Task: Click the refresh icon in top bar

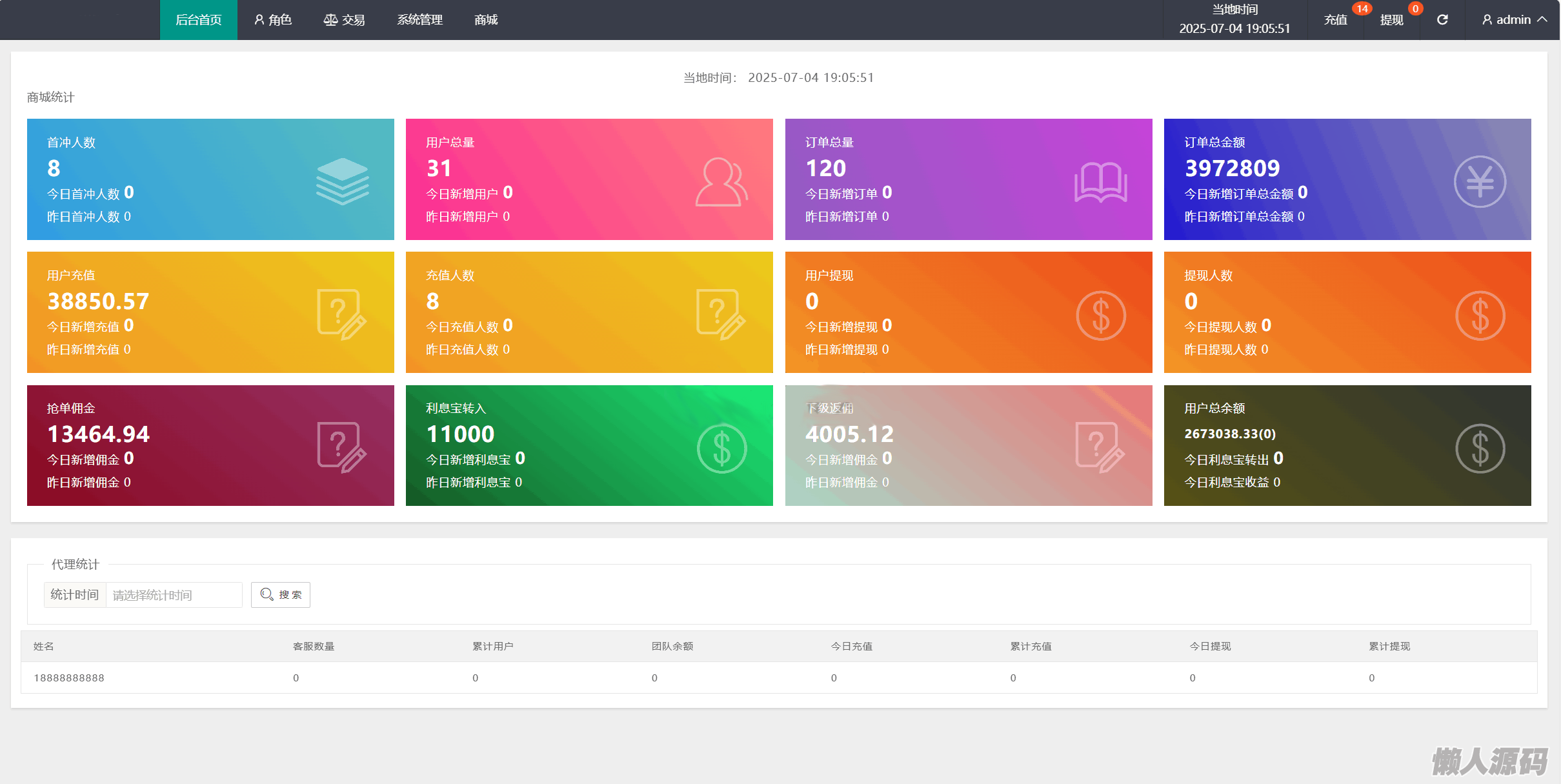Action: click(x=1442, y=20)
